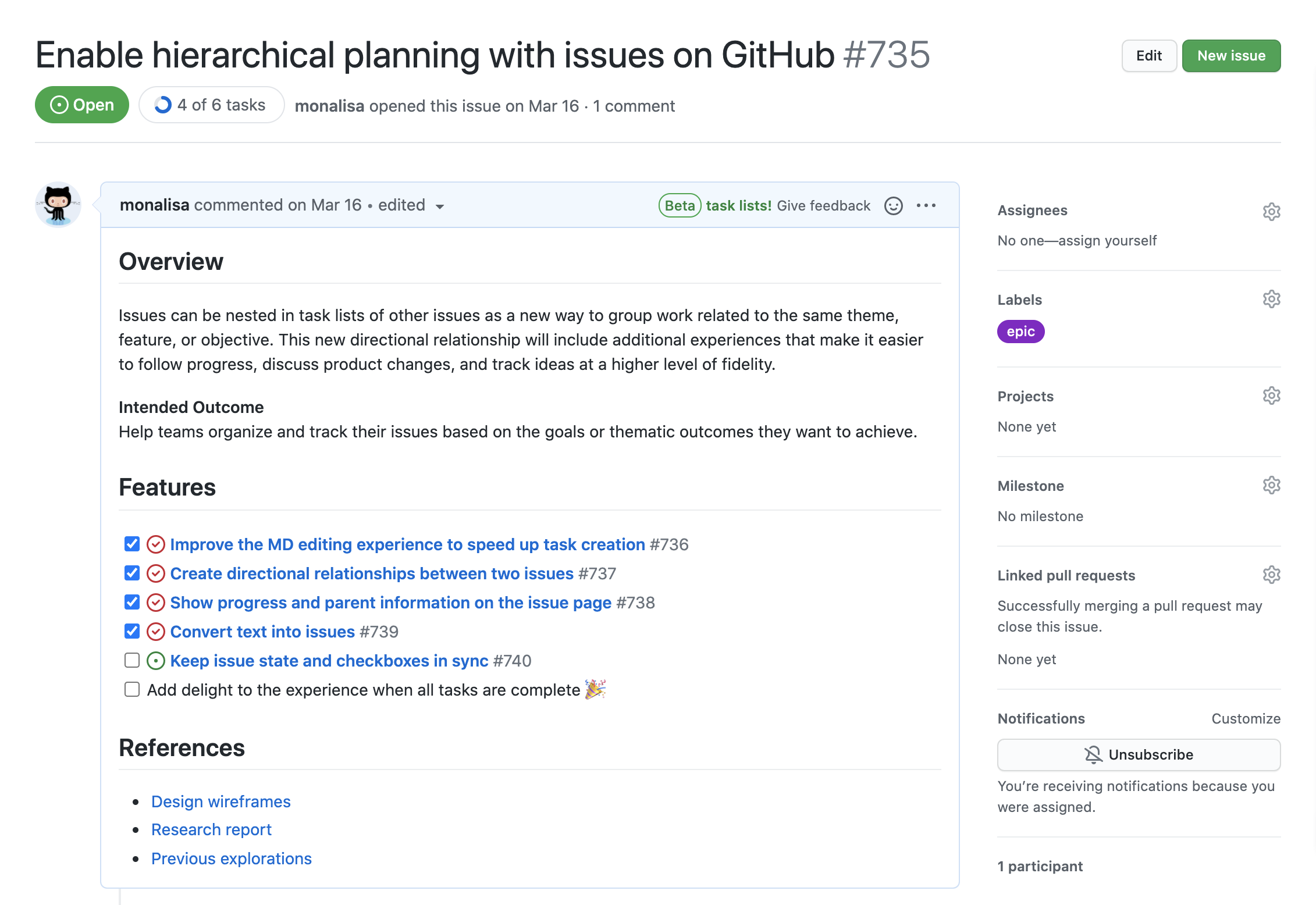Viewport: 1316px width, 905px height.
Task: Click the open-issue icon beside #740
Action: (155, 661)
